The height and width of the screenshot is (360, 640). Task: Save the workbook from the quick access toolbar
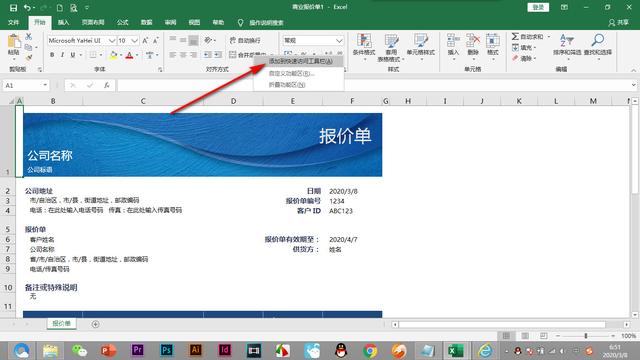click(x=13, y=8)
